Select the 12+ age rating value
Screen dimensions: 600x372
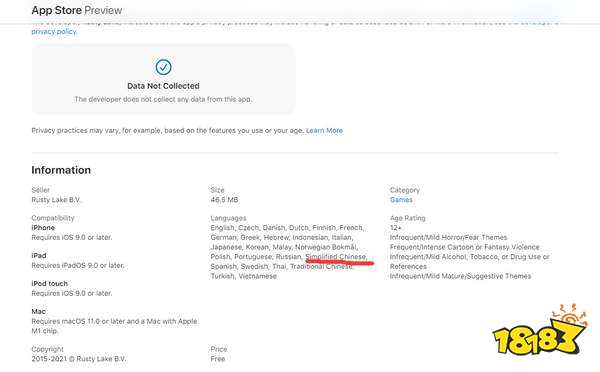pyautogui.click(x=396, y=228)
